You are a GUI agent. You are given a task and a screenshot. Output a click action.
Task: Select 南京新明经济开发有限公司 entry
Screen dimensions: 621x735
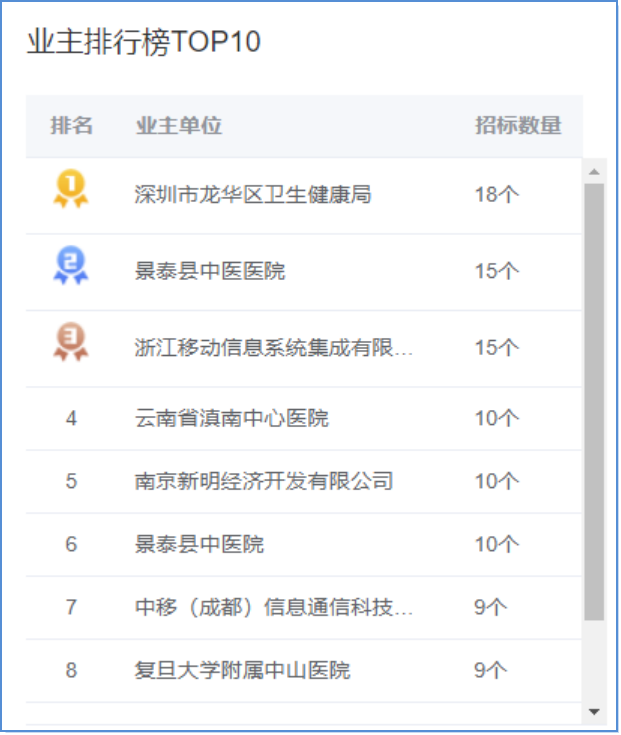click(x=264, y=481)
